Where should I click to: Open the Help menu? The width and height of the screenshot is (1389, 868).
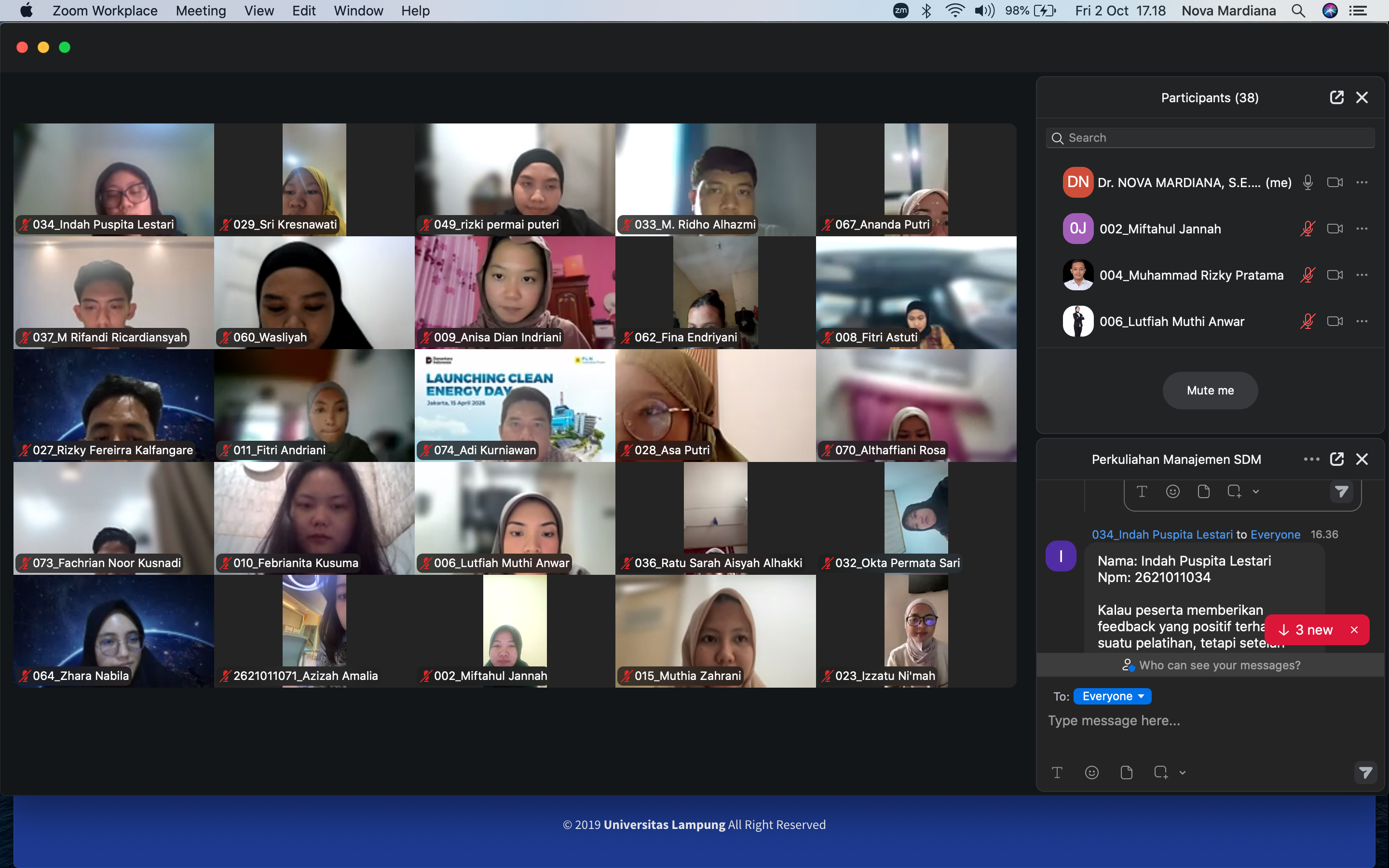[x=415, y=11]
